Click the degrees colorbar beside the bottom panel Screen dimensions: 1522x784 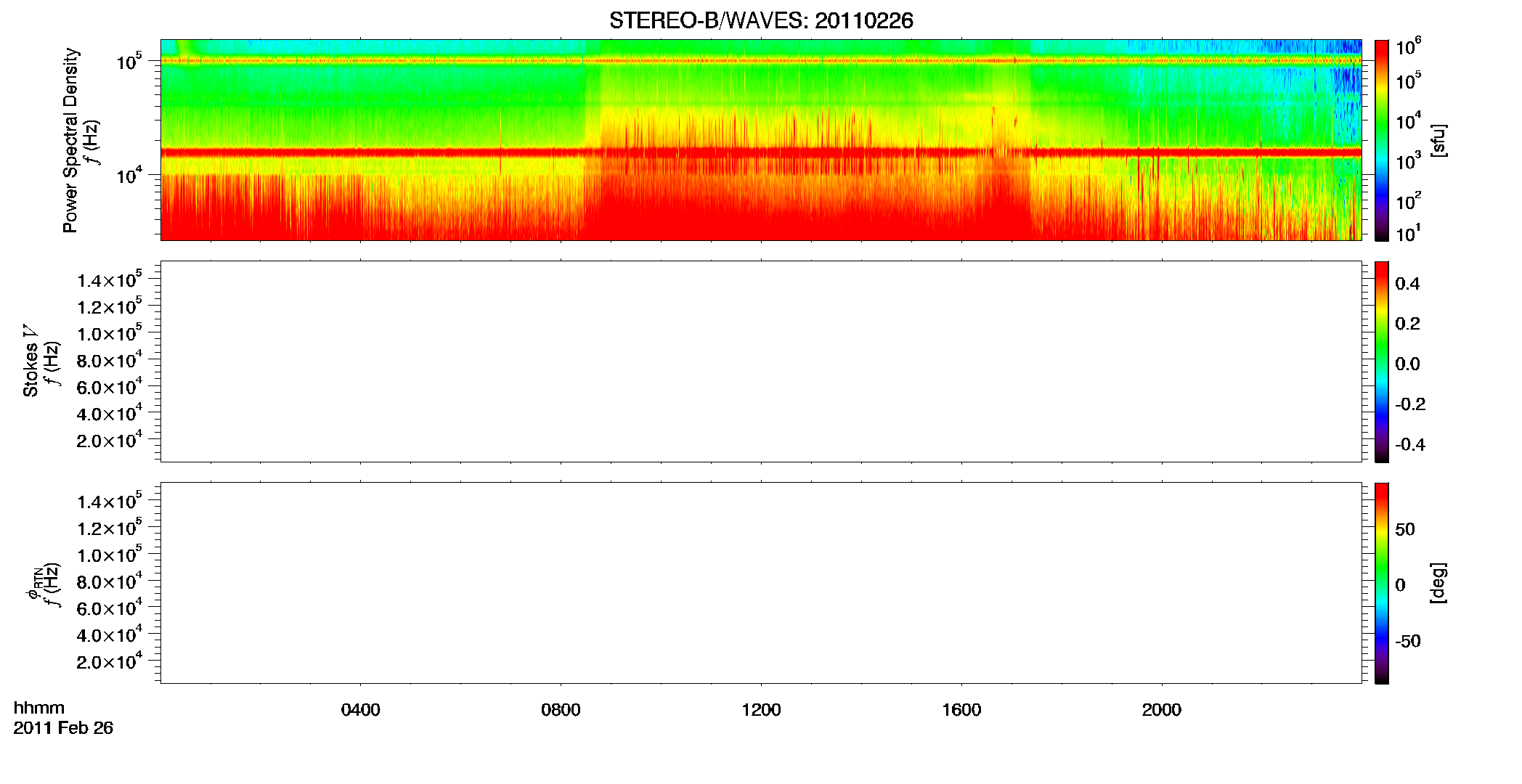[x=1382, y=583]
